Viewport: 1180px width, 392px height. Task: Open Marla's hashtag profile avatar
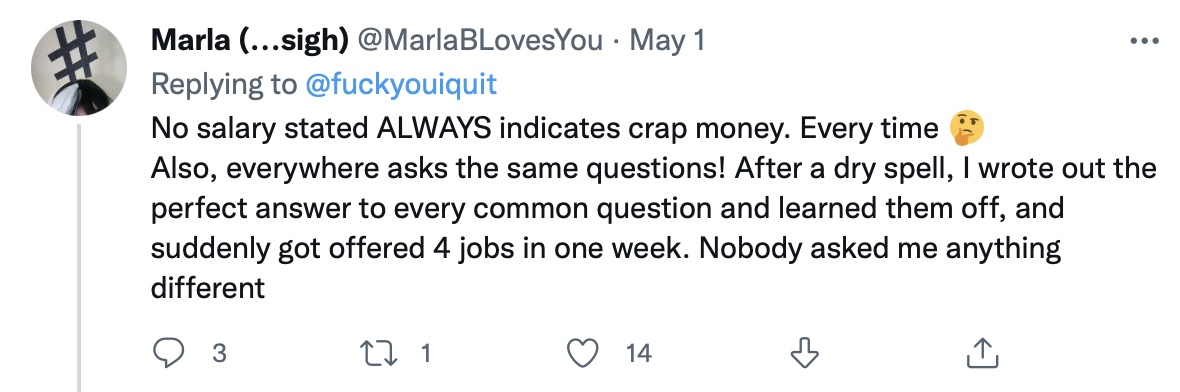pyautogui.click(x=79, y=67)
